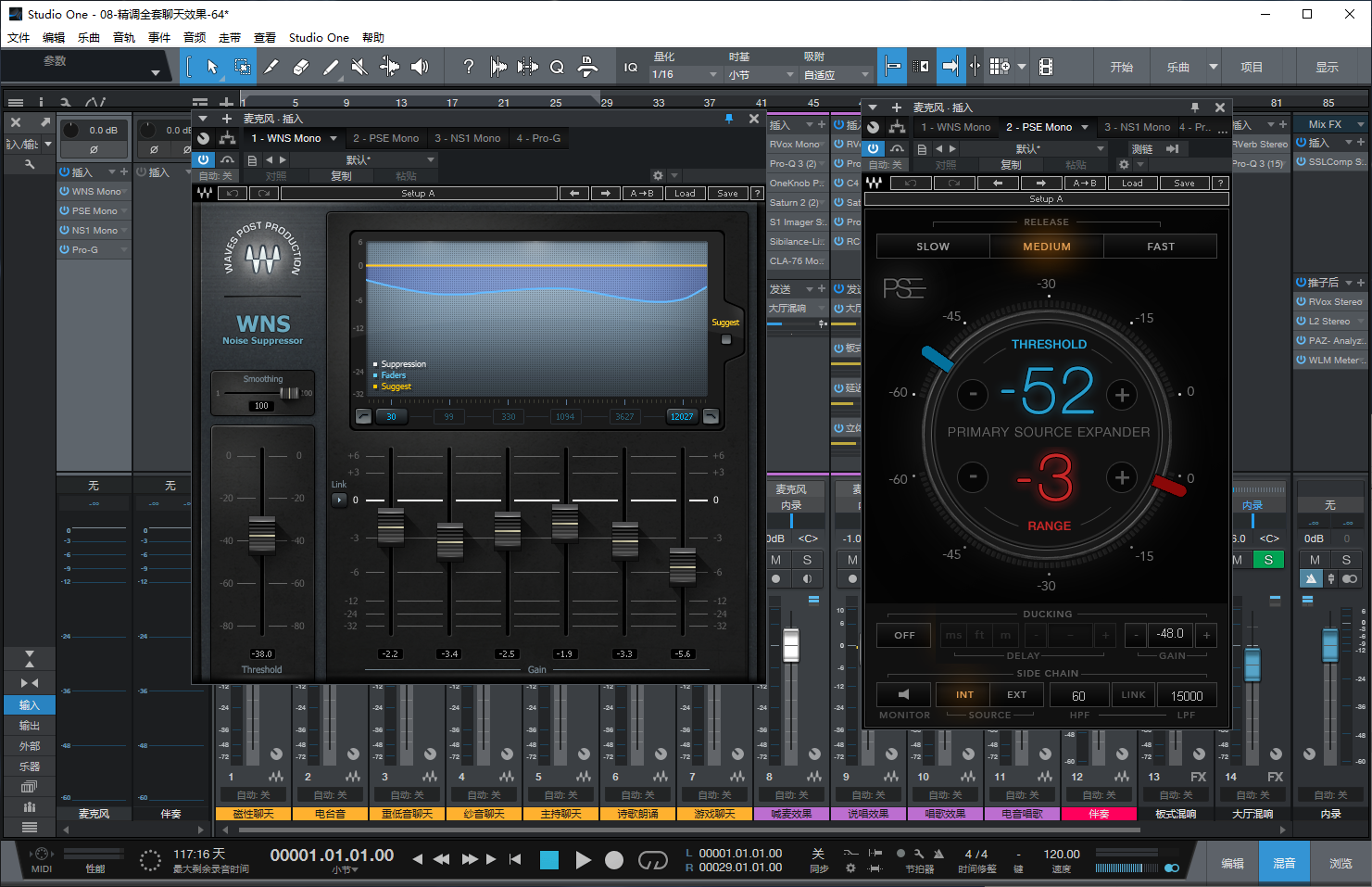Image resolution: width=1372 pixels, height=887 pixels.
Task: Open the quantize 1/16 dropdown
Action: (685, 75)
